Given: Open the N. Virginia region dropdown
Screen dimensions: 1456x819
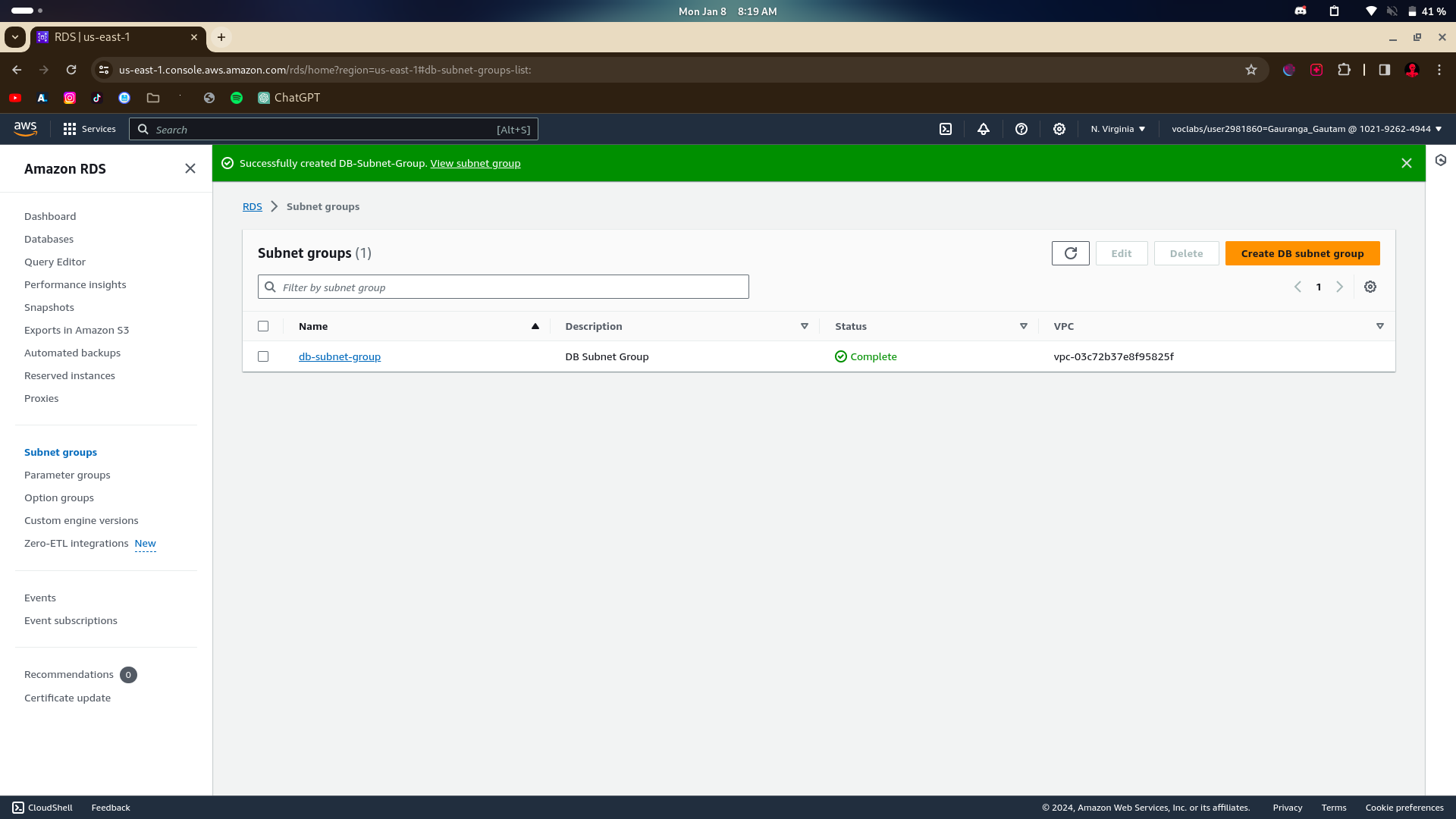Looking at the screenshot, I should (x=1118, y=129).
